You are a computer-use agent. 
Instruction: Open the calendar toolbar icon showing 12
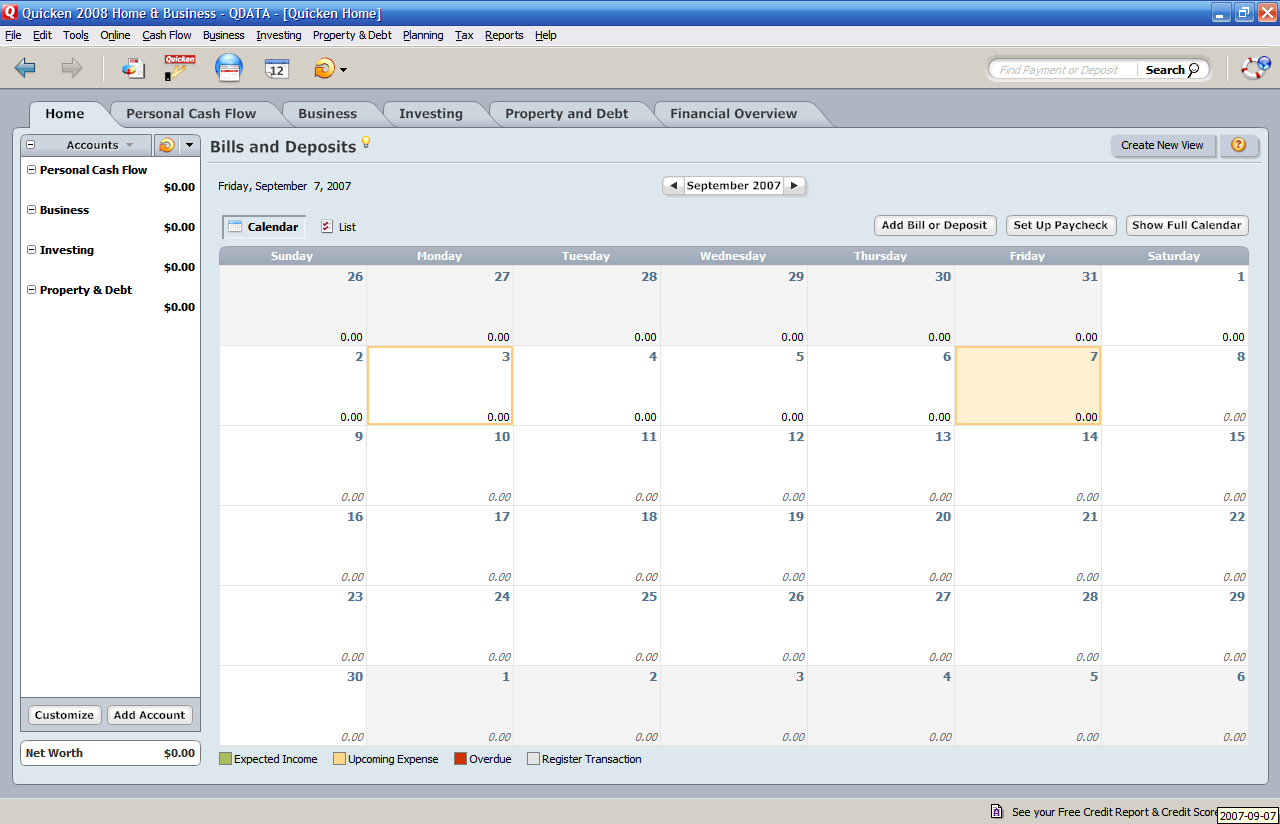coord(277,69)
